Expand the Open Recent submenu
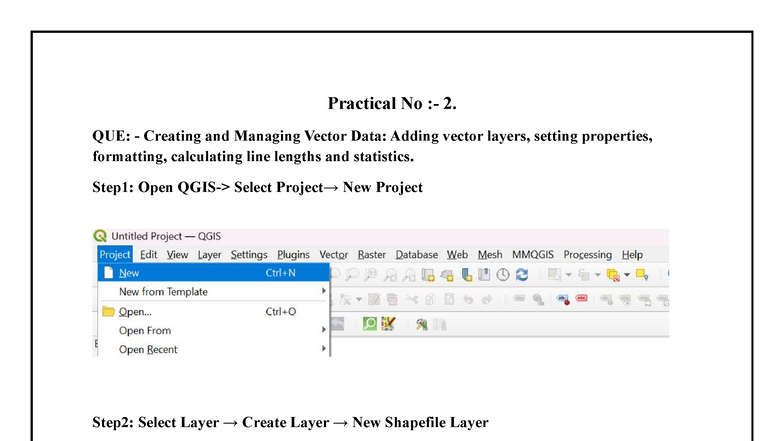The height and width of the screenshot is (441, 784). (214, 349)
